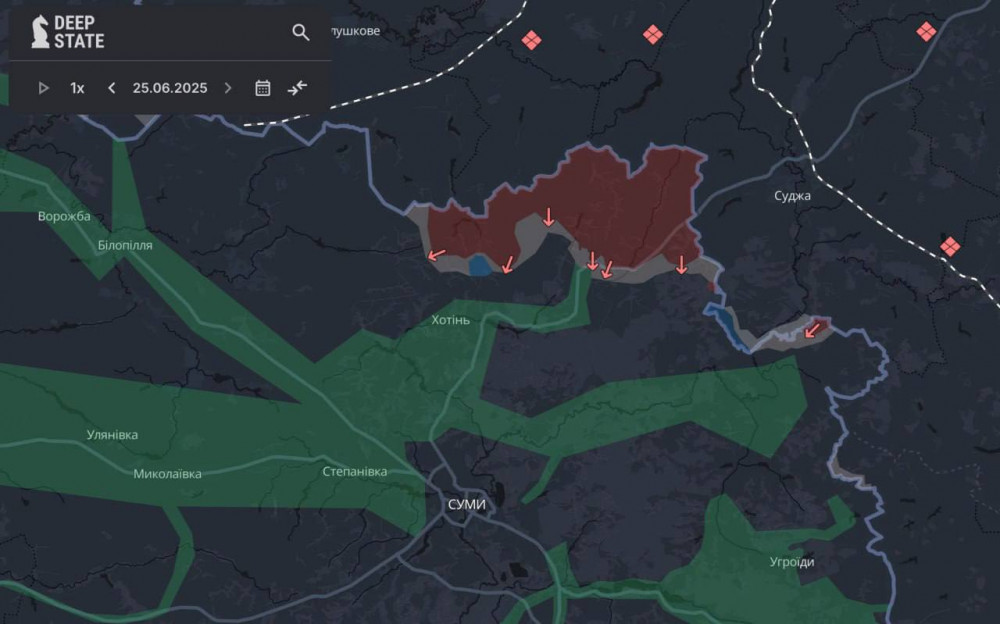Open the calendar date picker

[263, 88]
